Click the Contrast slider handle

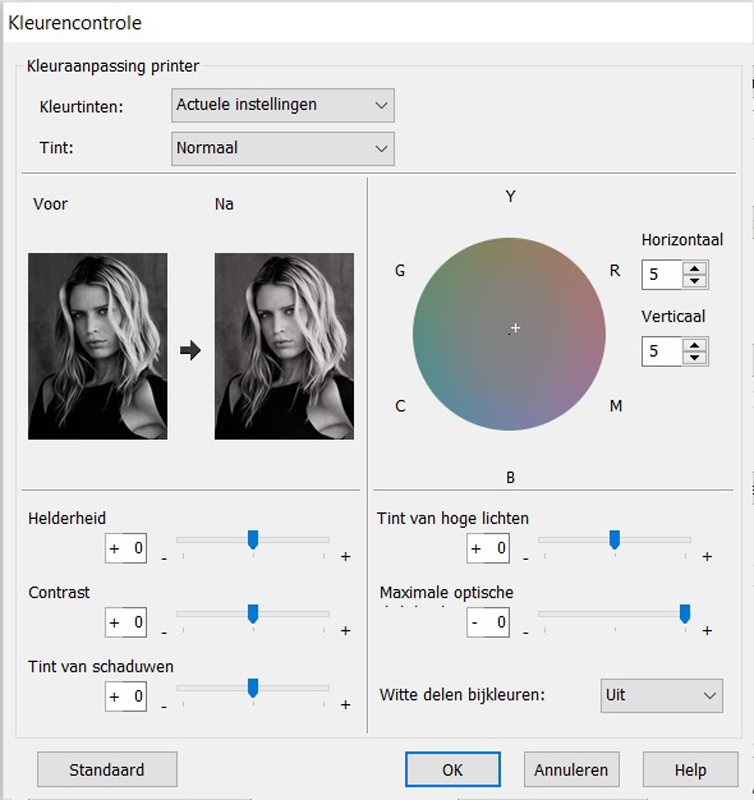pyautogui.click(x=253, y=614)
